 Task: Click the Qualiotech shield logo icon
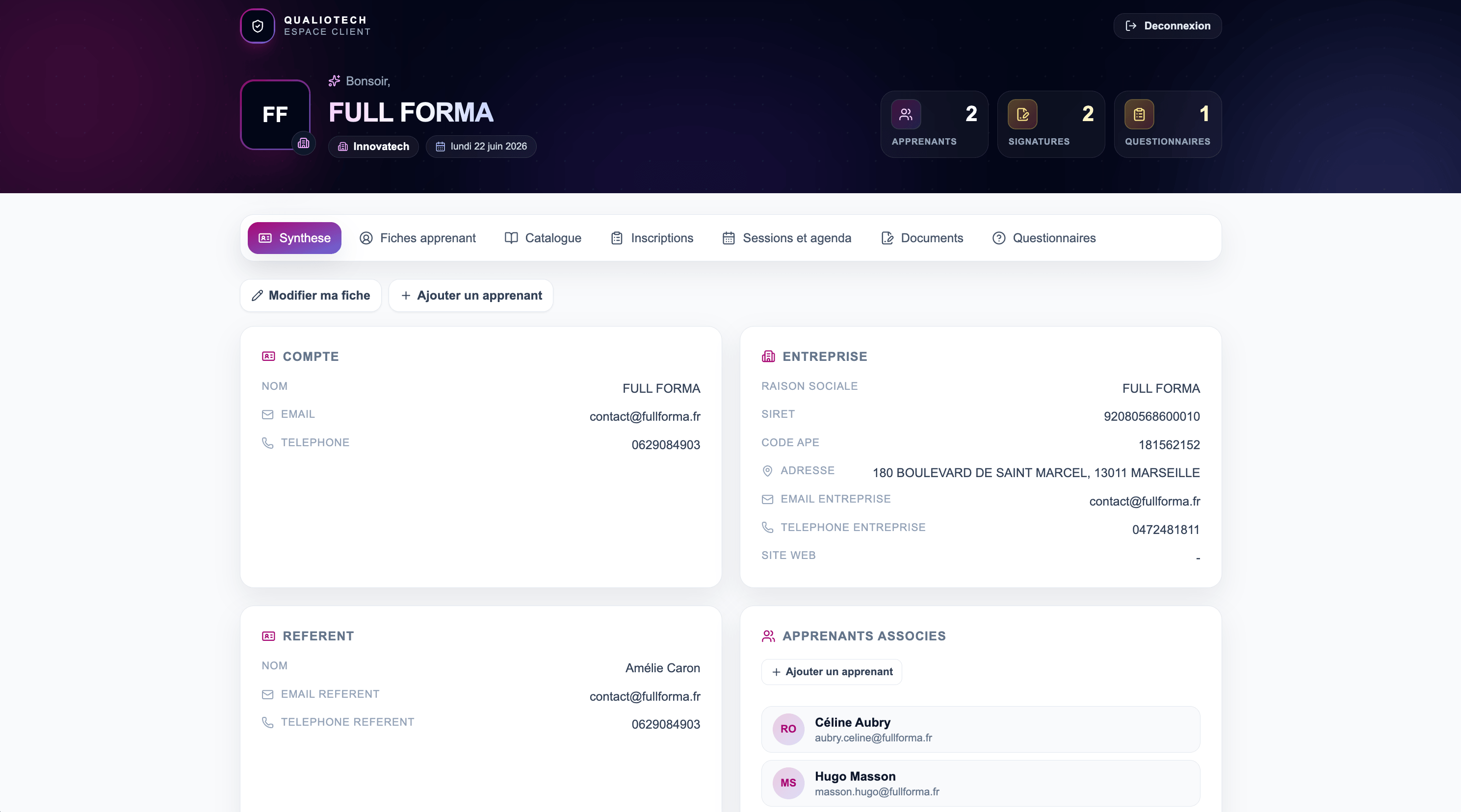coord(258,26)
